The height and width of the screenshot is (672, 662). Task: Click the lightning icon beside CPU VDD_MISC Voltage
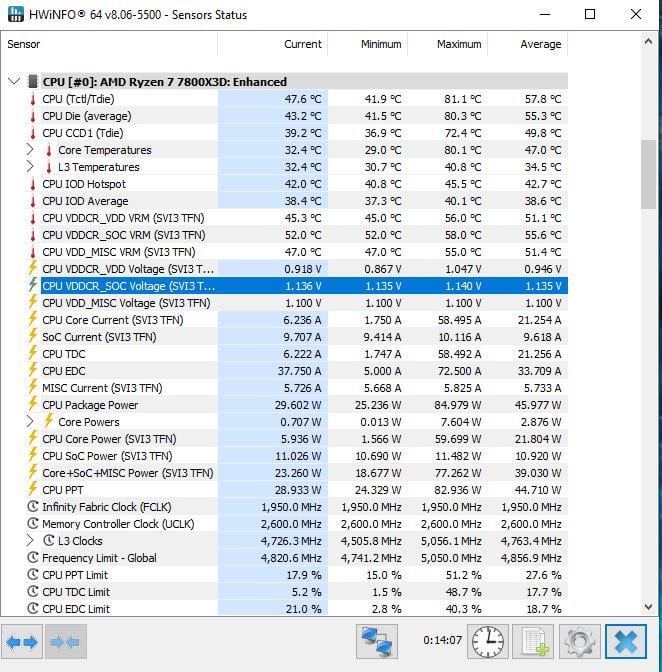point(33,303)
